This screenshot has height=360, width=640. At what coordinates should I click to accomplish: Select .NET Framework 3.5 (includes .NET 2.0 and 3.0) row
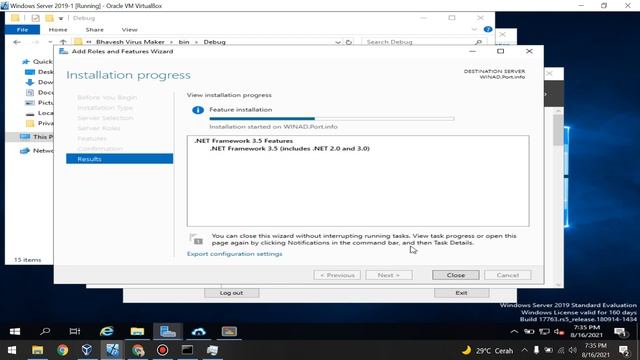coord(290,149)
